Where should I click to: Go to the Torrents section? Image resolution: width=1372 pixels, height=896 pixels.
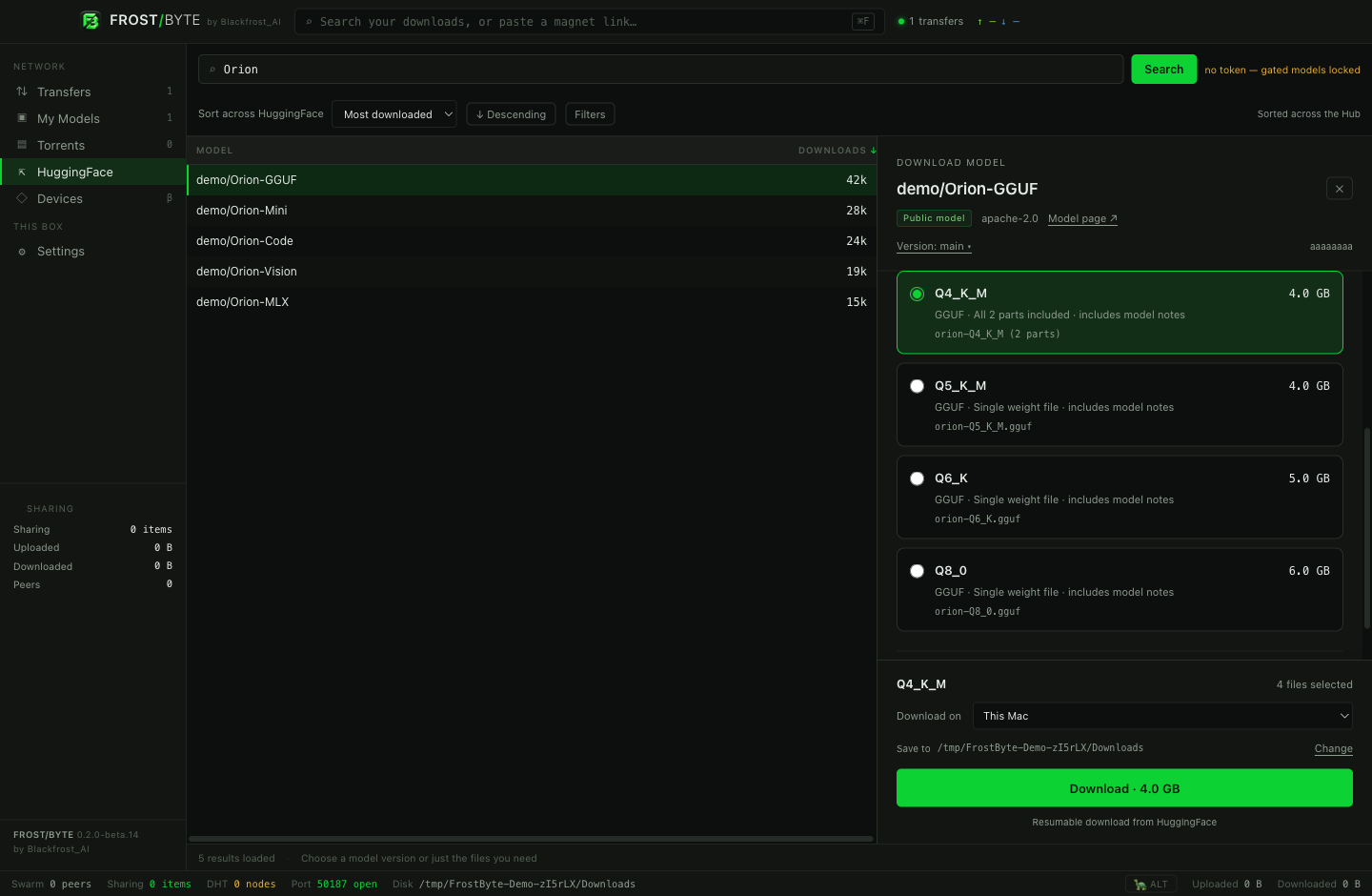[x=93, y=145]
